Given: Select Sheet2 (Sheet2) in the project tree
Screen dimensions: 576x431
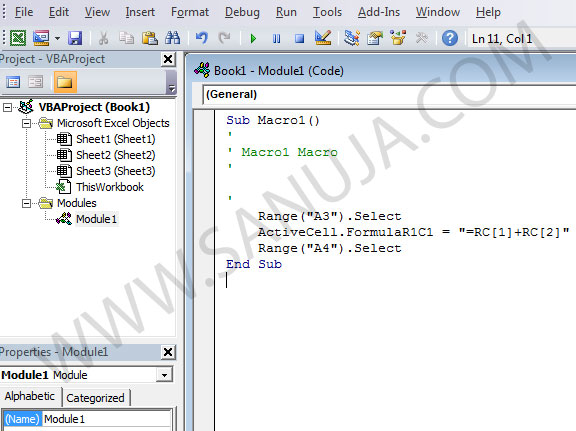Looking at the screenshot, I should click(116, 155).
